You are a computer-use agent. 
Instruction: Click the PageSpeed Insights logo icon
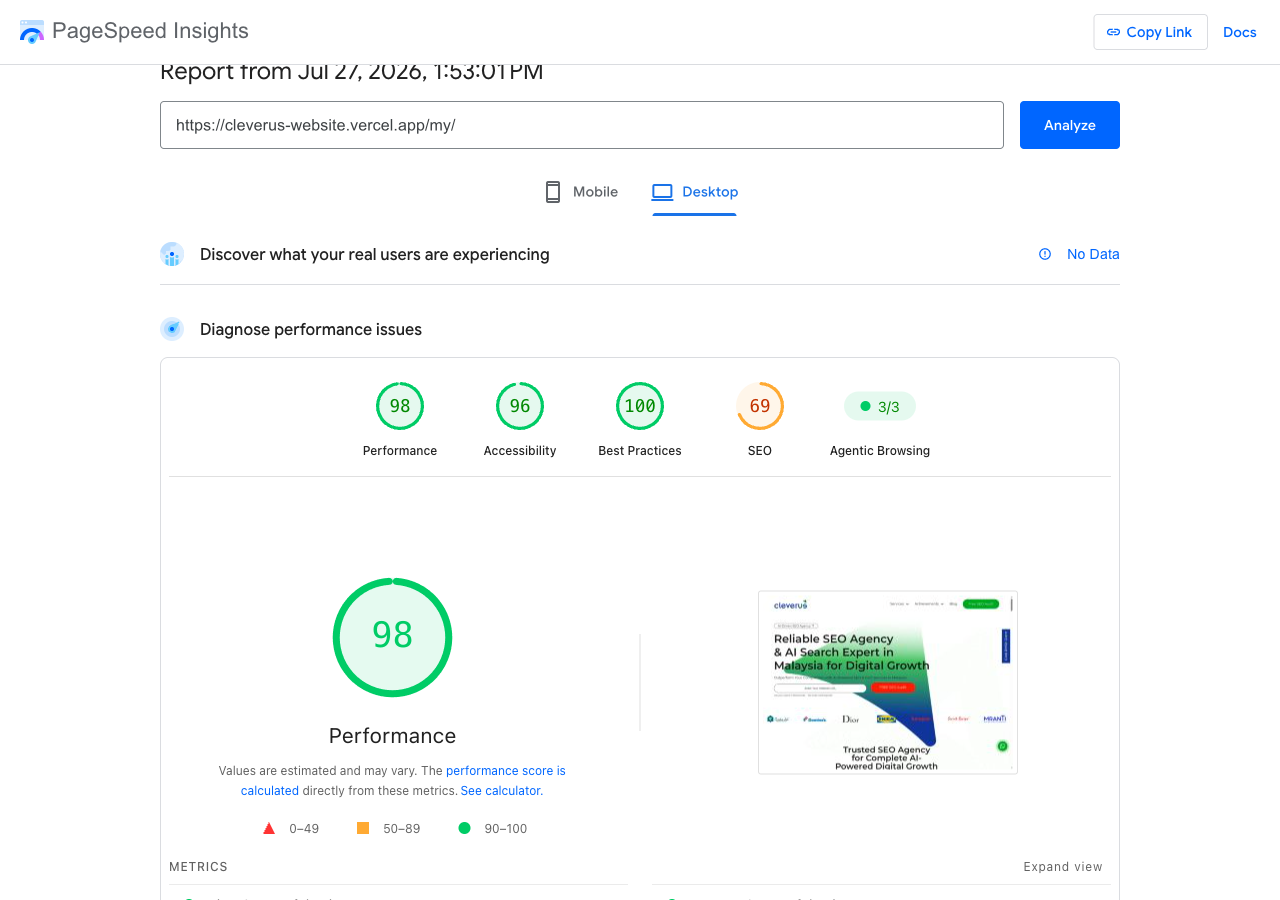[32, 31]
